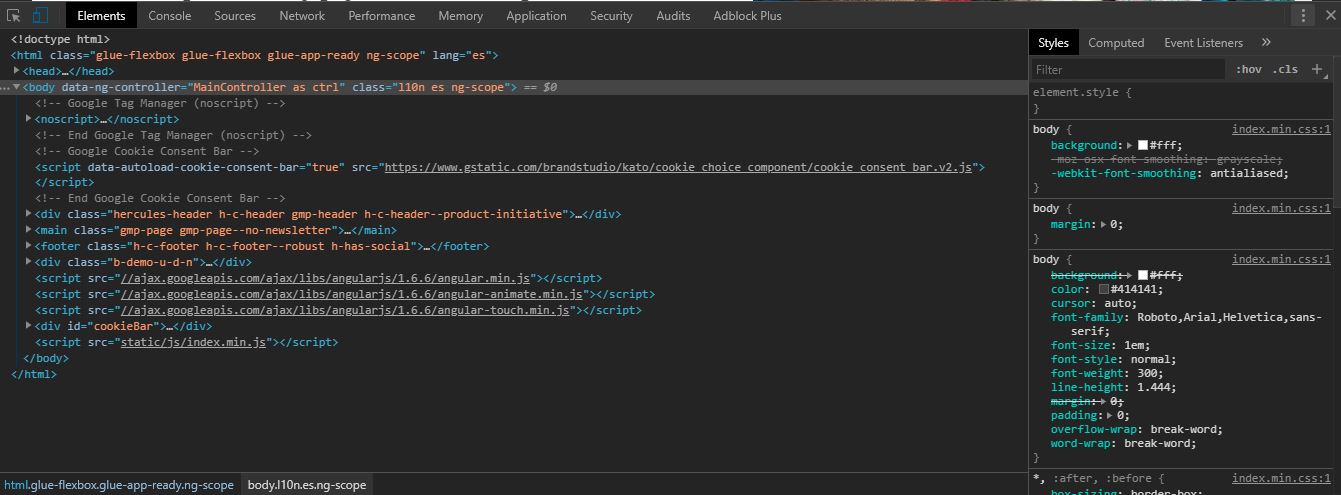Expand the cookieBar div node
This screenshot has height=495, width=1341.
29,326
